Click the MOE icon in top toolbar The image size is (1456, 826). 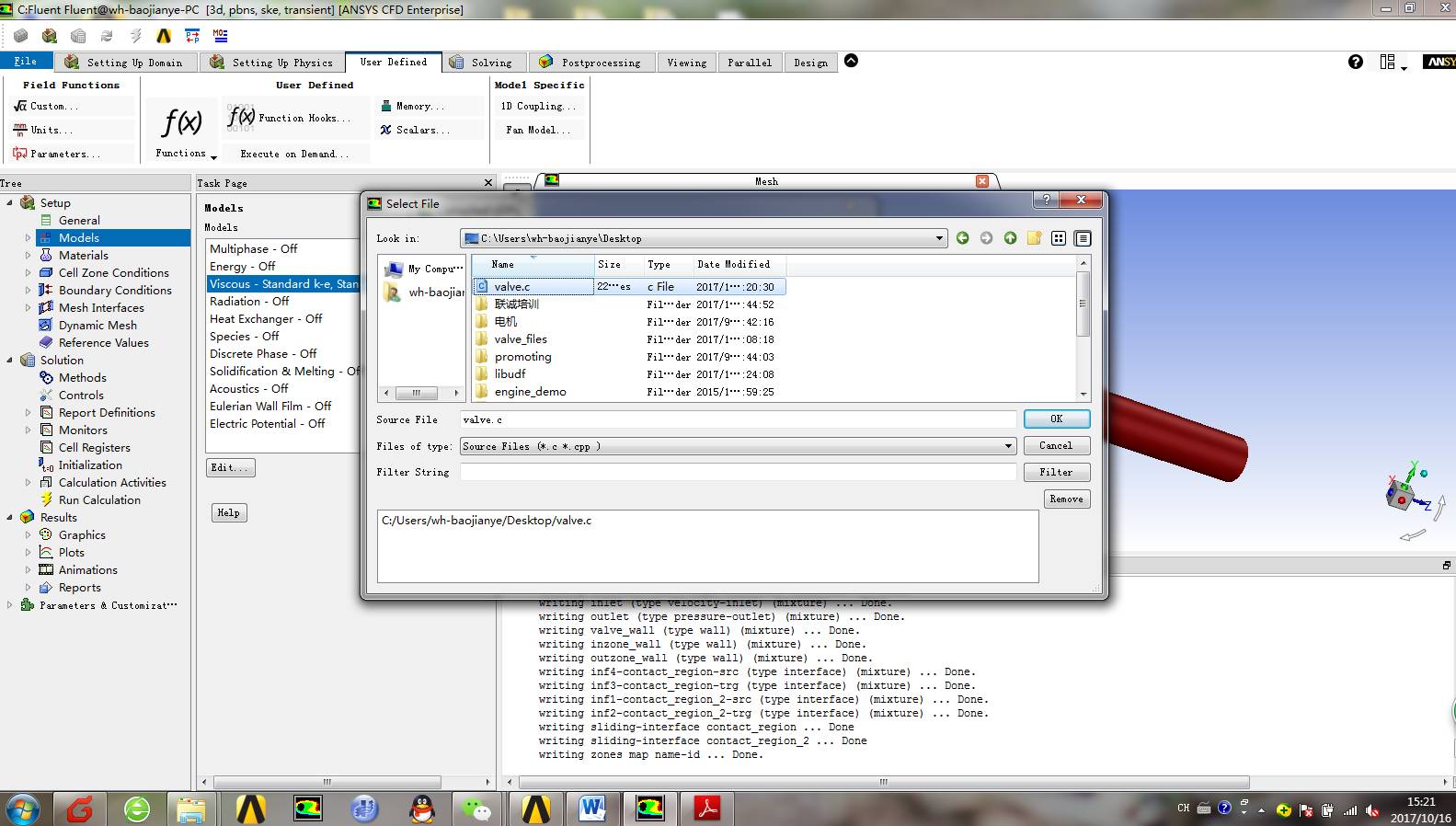point(221,36)
